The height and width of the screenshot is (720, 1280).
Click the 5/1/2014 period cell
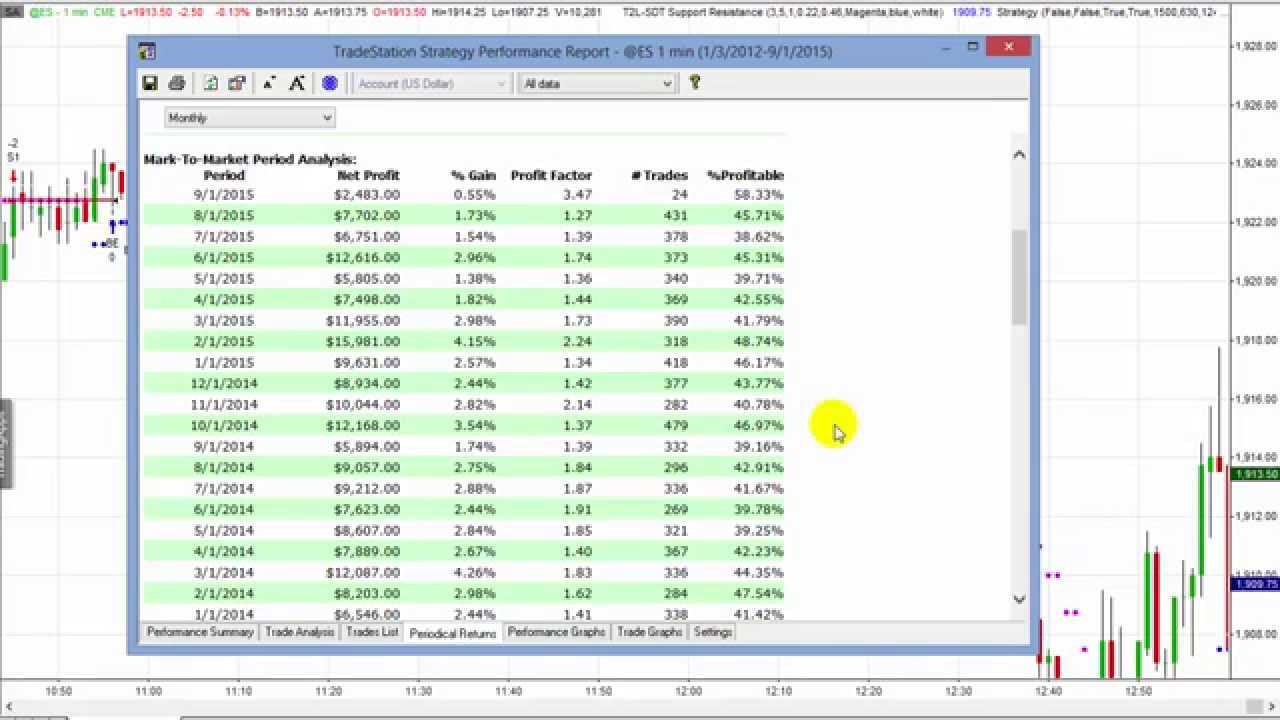pos(224,531)
